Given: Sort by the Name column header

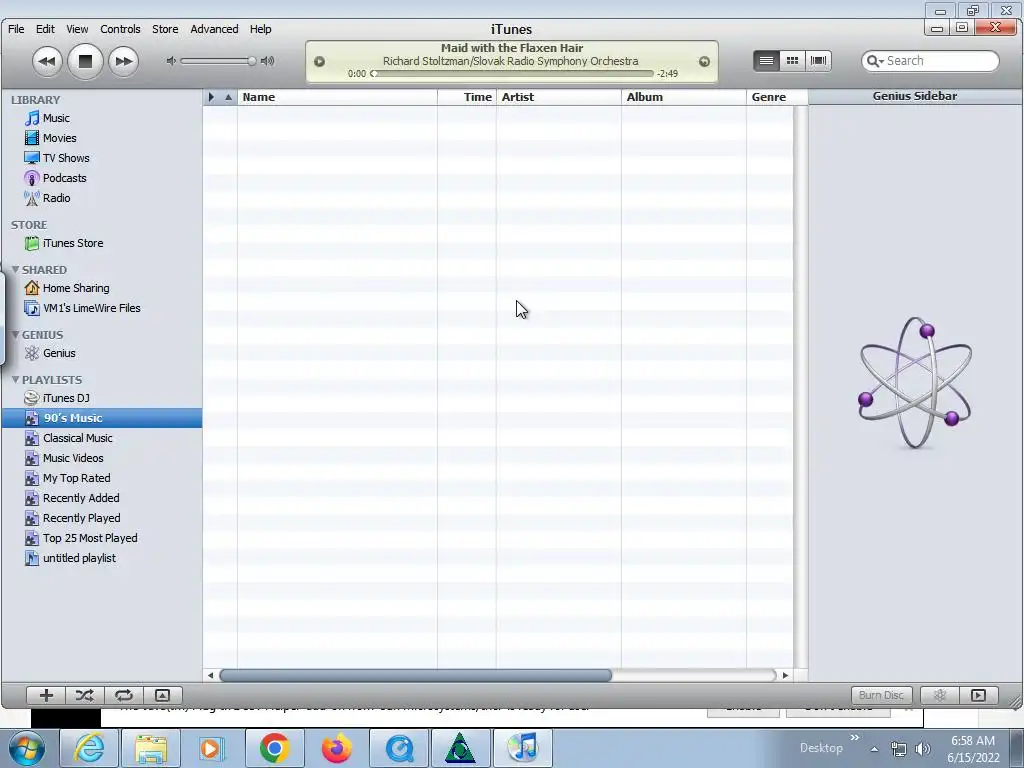Looking at the screenshot, I should pos(337,97).
